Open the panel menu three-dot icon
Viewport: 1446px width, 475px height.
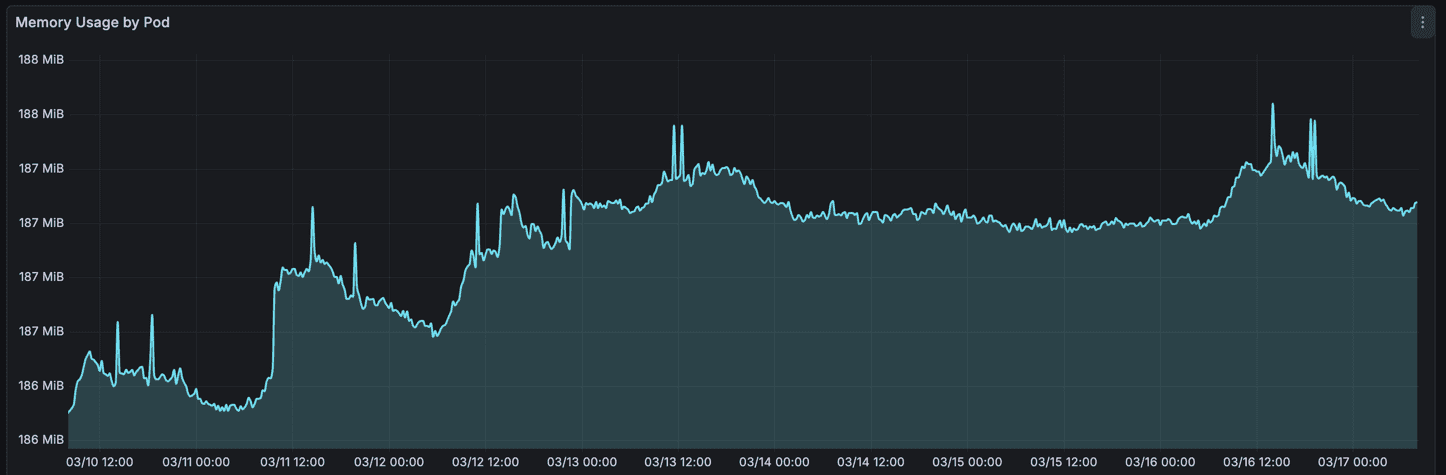(x=1422, y=23)
